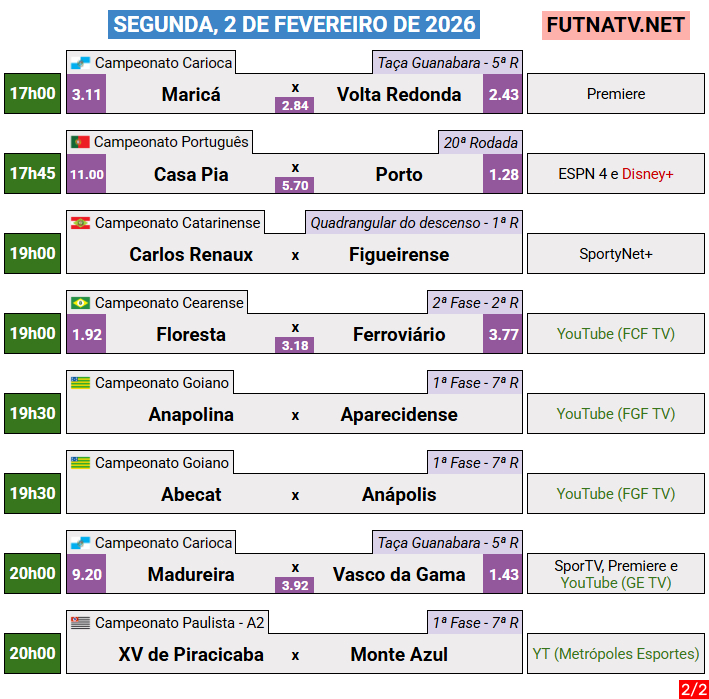
Task: Open the YouTube (FCF TV) stream link
Action: (x=616, y=334)
